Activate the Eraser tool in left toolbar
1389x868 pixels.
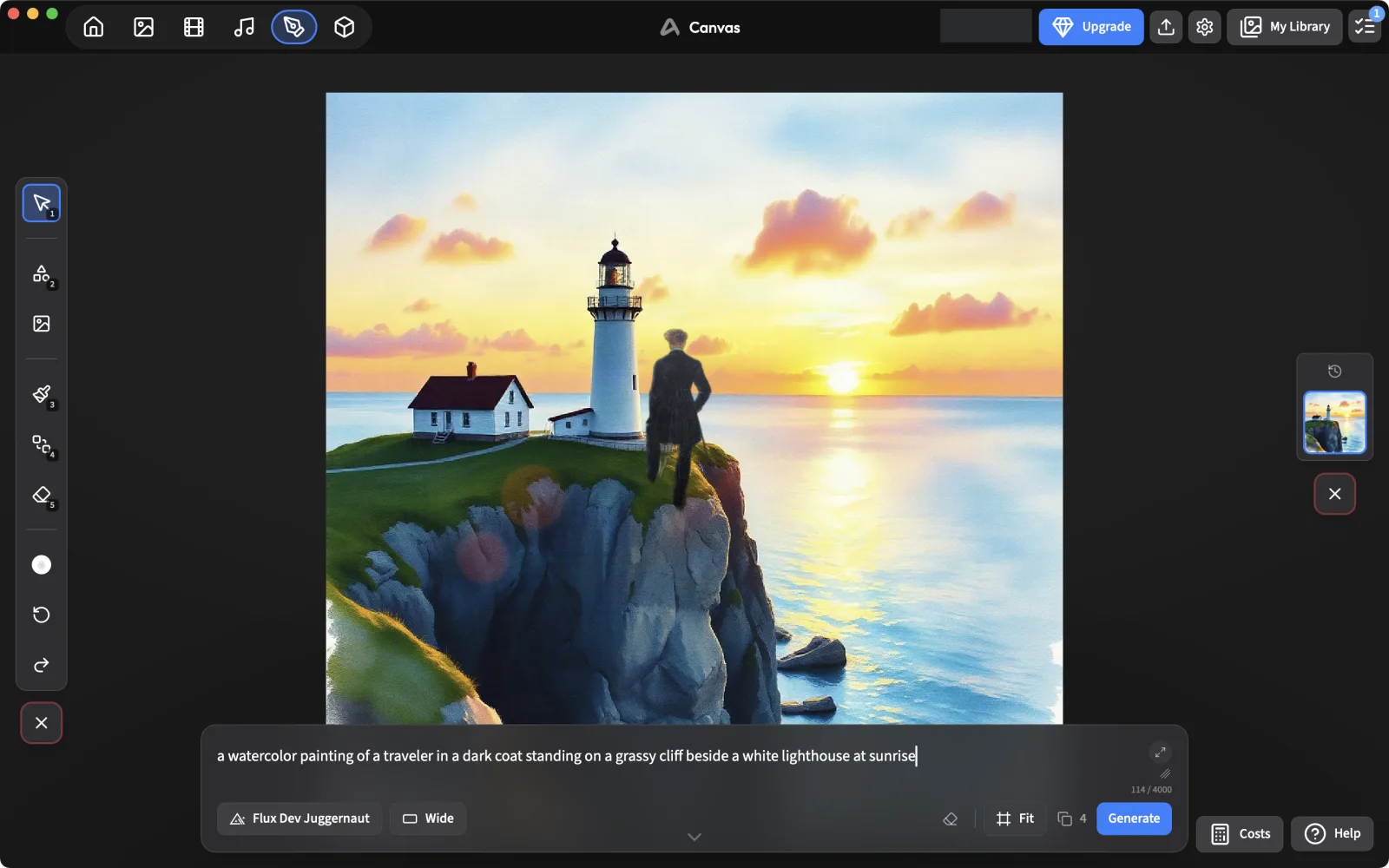pos(42,495)
